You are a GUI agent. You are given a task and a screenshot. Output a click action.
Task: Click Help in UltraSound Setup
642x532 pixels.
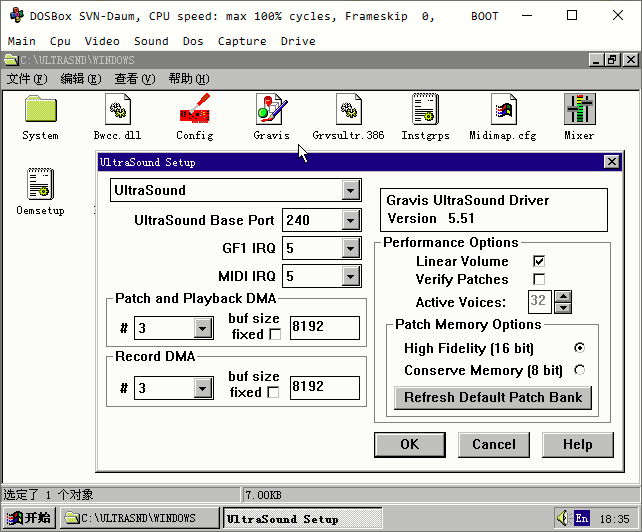[578, 444]
